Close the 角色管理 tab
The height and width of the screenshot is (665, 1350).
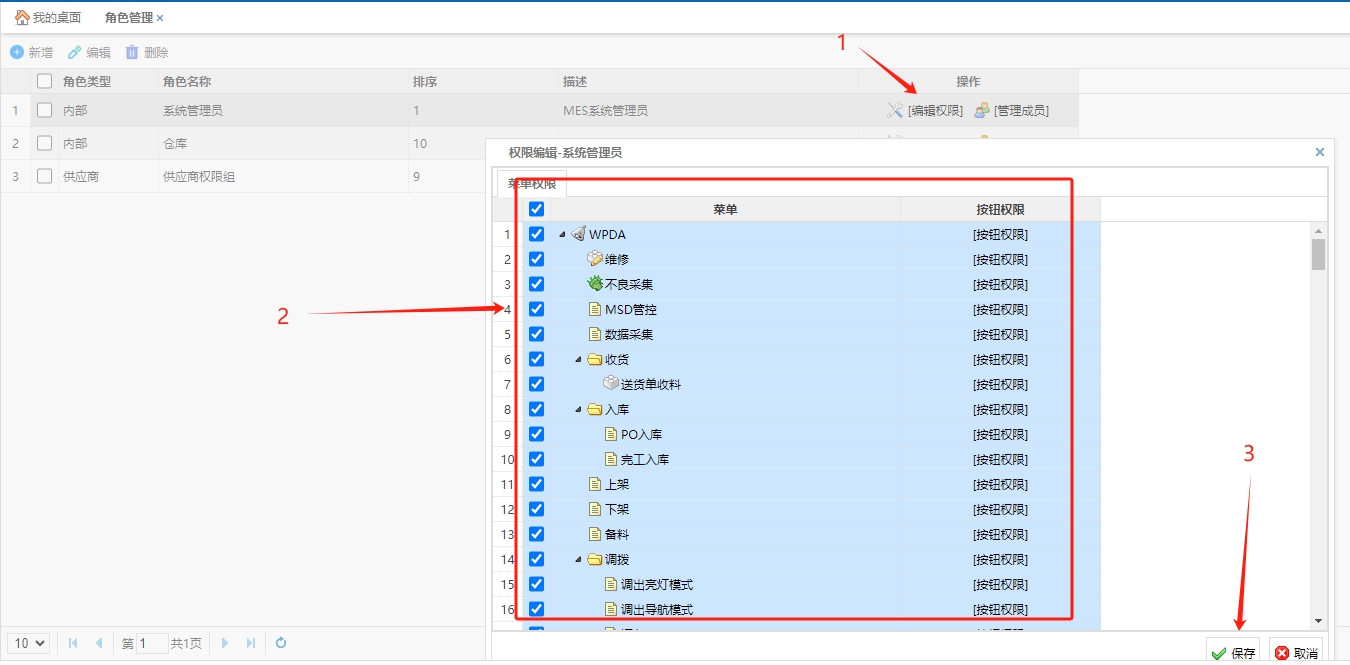point(160,18)
